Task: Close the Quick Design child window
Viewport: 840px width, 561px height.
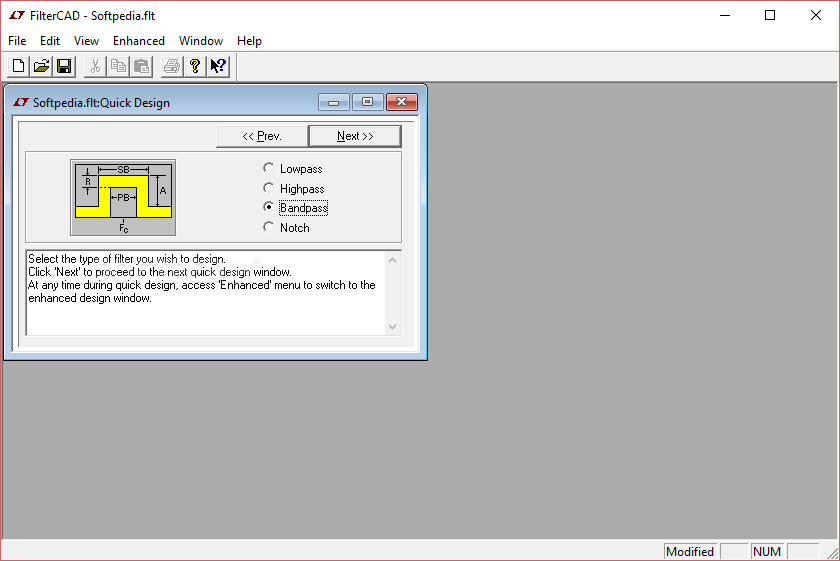Action: point(401,102)
